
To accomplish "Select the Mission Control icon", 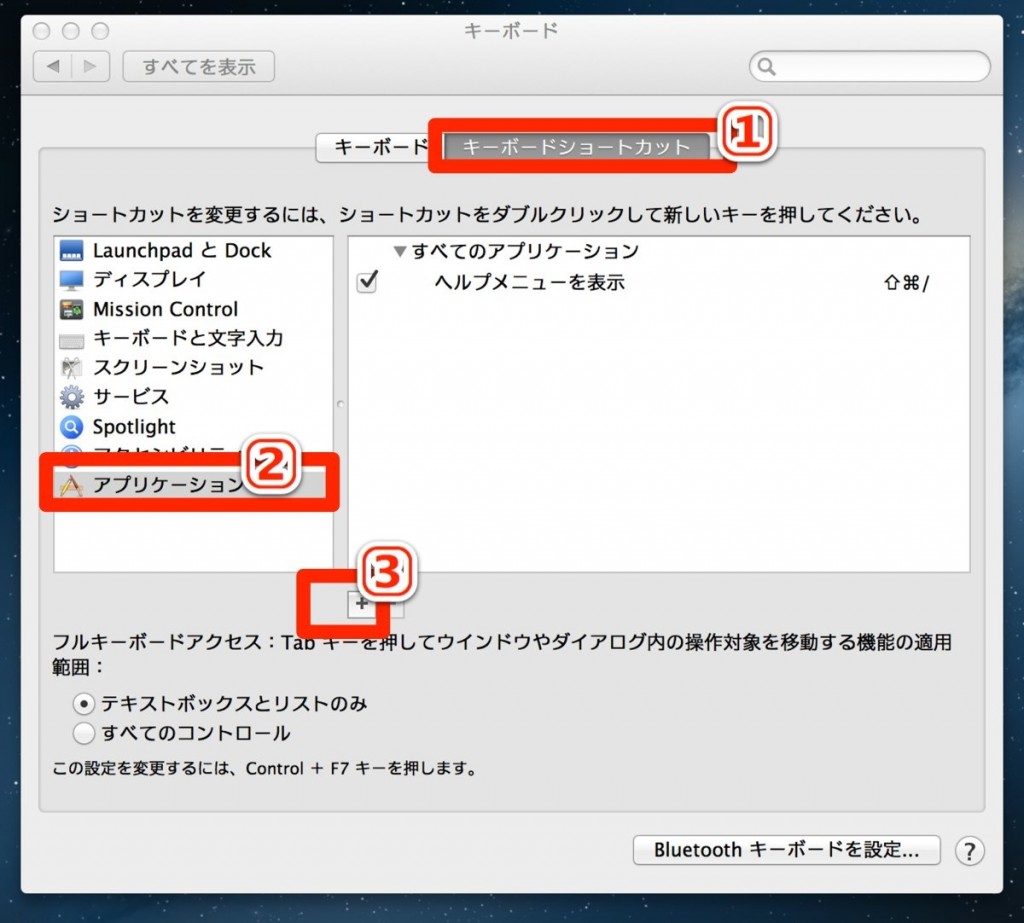I will tap(72, 310).
